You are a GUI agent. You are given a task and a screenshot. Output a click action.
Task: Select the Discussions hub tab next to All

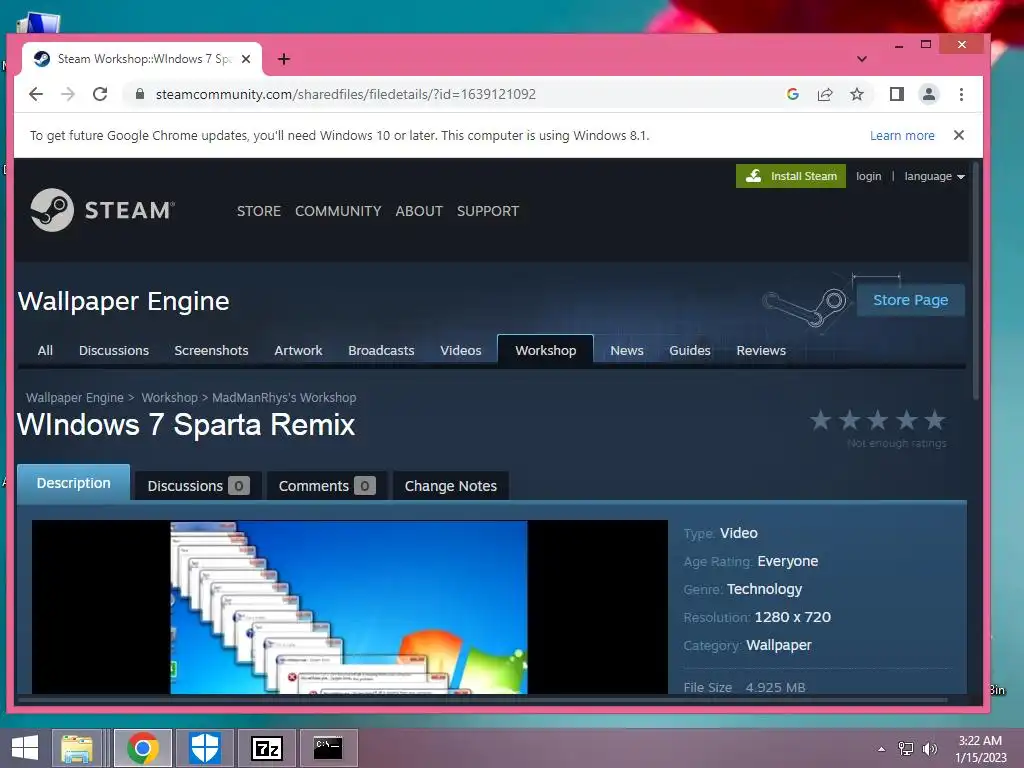[114, 351]
